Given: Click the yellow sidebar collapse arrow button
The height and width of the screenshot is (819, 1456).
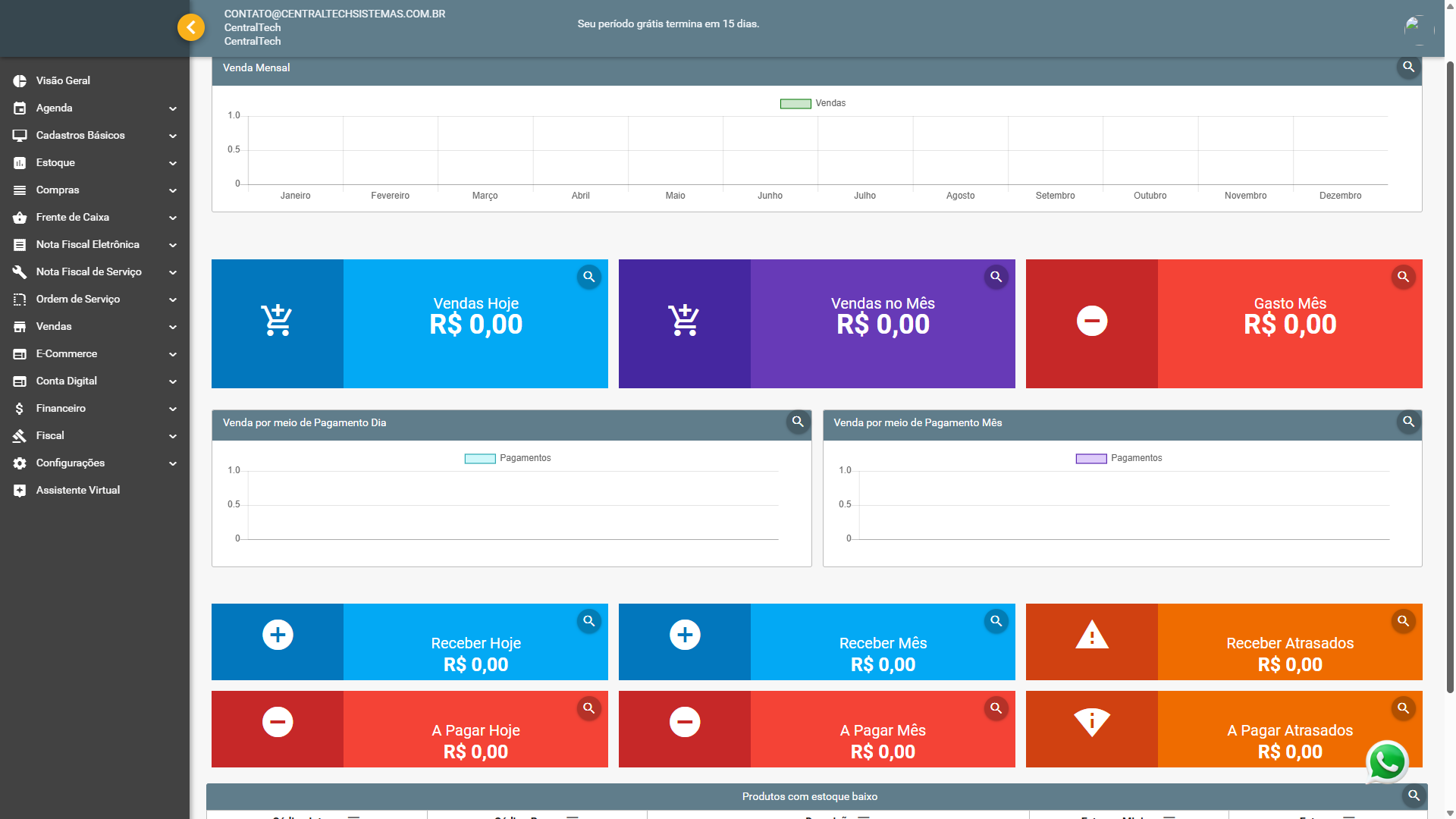Looking at the screenshot, I should [191, 28].
